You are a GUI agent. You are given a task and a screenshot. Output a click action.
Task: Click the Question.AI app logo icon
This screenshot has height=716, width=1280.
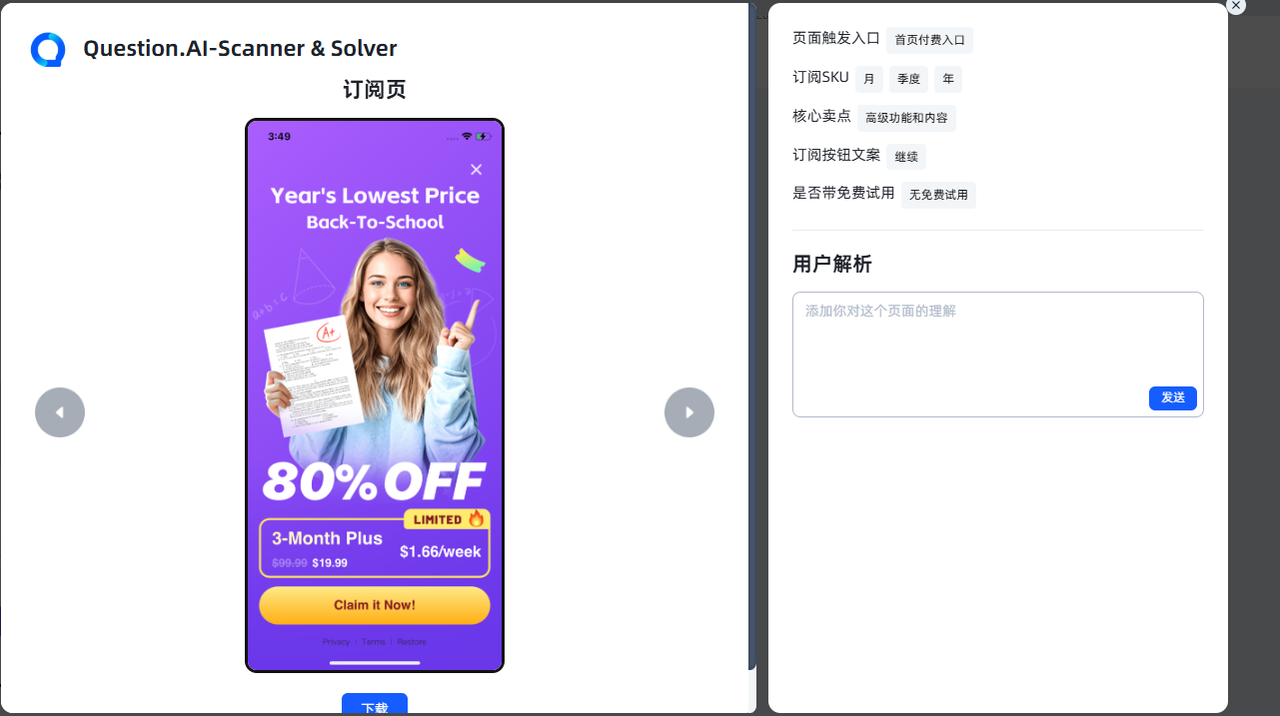48,49
